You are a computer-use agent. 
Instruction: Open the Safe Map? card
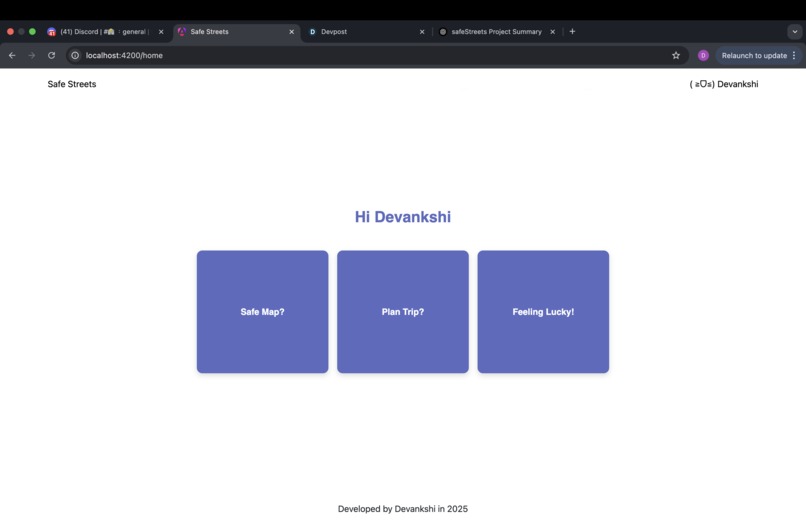(x=263, y=312)
